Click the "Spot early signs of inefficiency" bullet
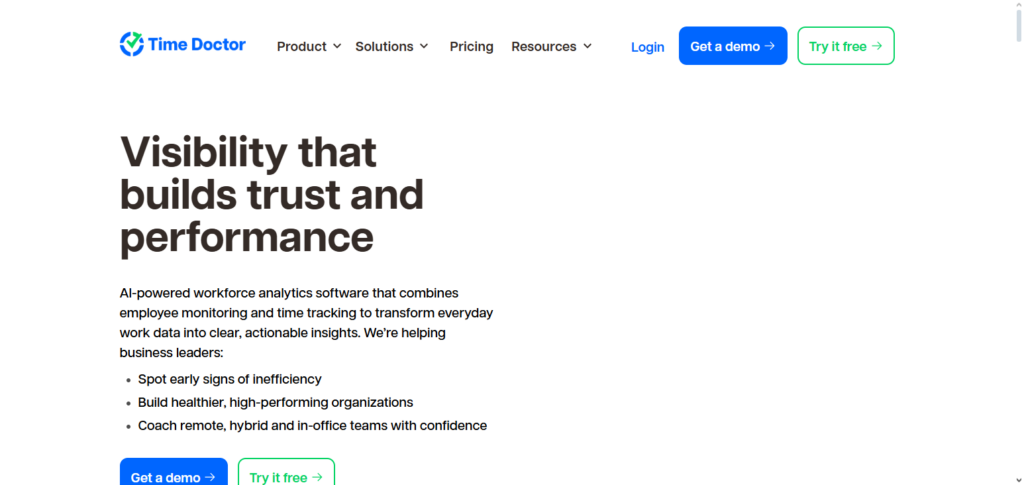 click(x=230, y=379)
